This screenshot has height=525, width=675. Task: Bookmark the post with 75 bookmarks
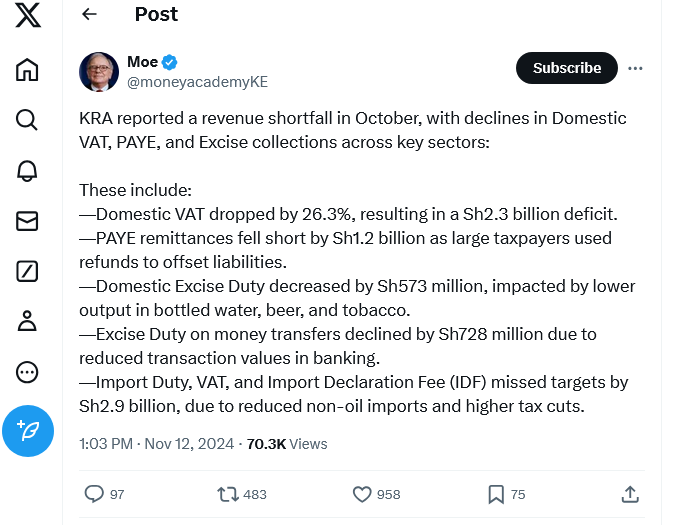pos(496,494)
